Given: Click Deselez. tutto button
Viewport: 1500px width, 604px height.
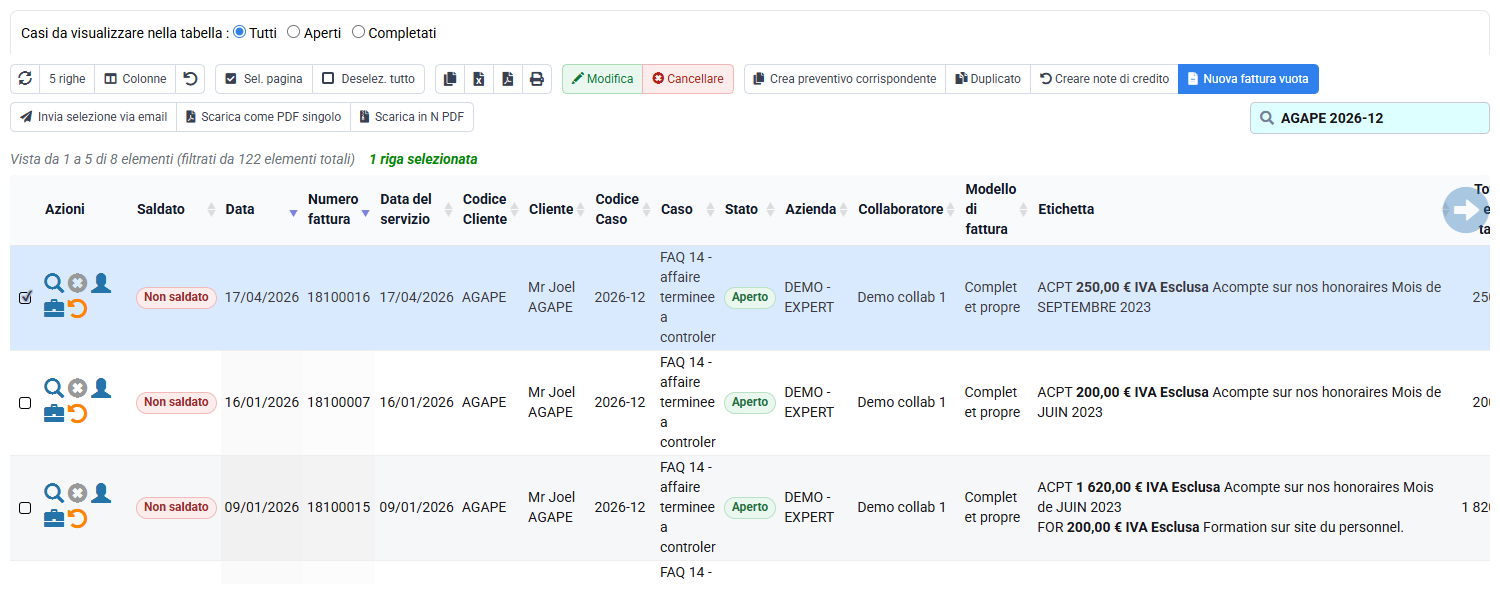Looking at the screenshot, I should [368, 79].
